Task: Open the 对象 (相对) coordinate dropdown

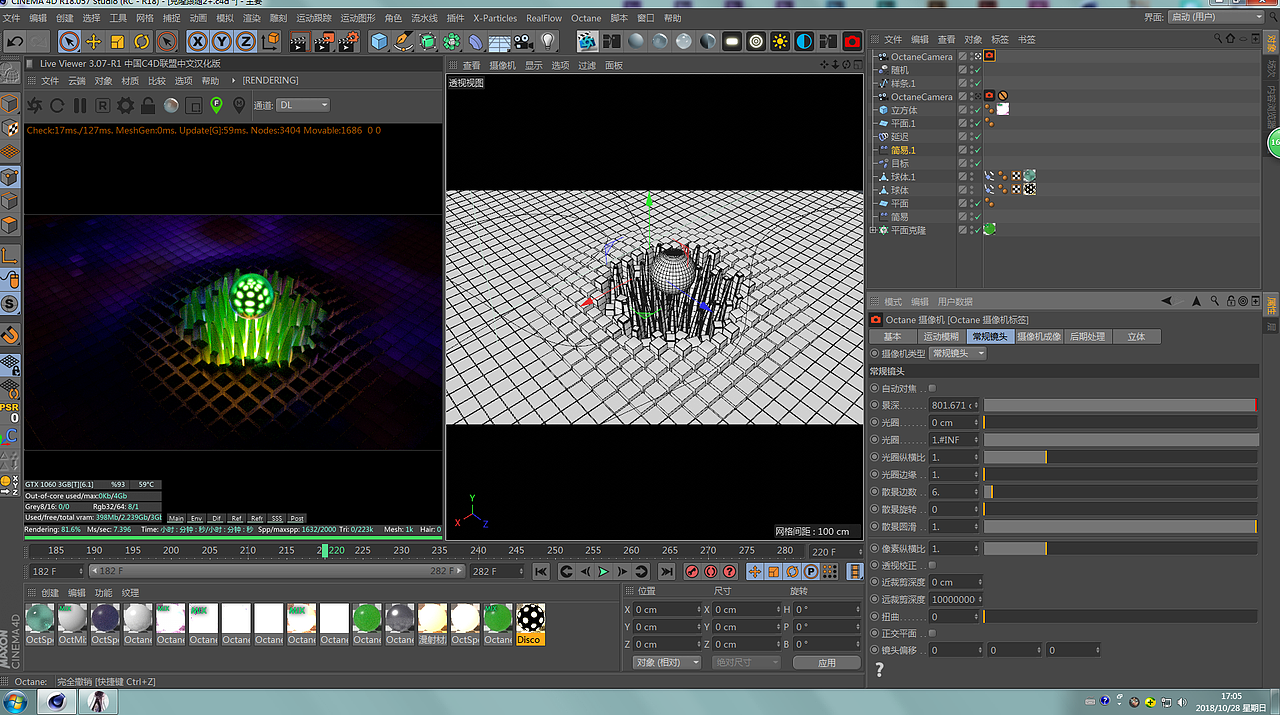Action: (x=667, y=662)
